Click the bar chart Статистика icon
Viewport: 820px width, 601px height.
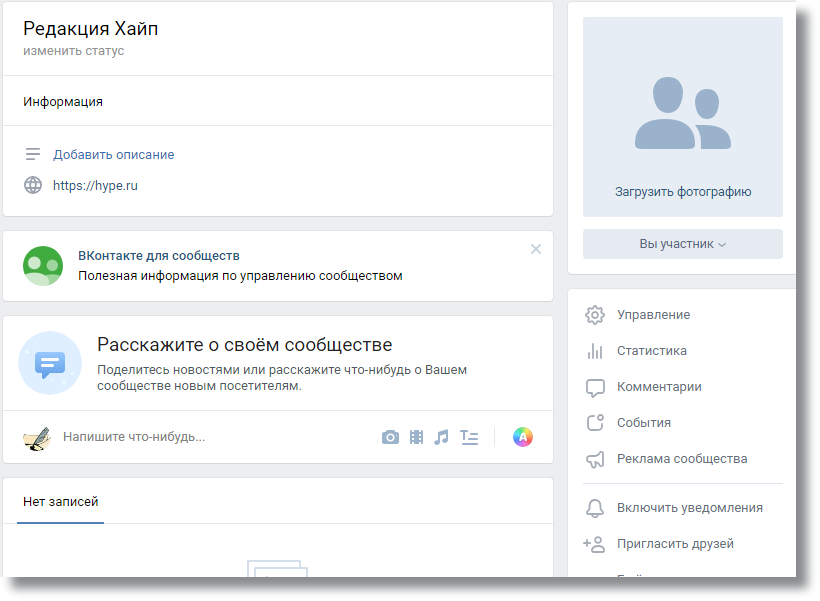pyautogui.click(x=595, y=351)
